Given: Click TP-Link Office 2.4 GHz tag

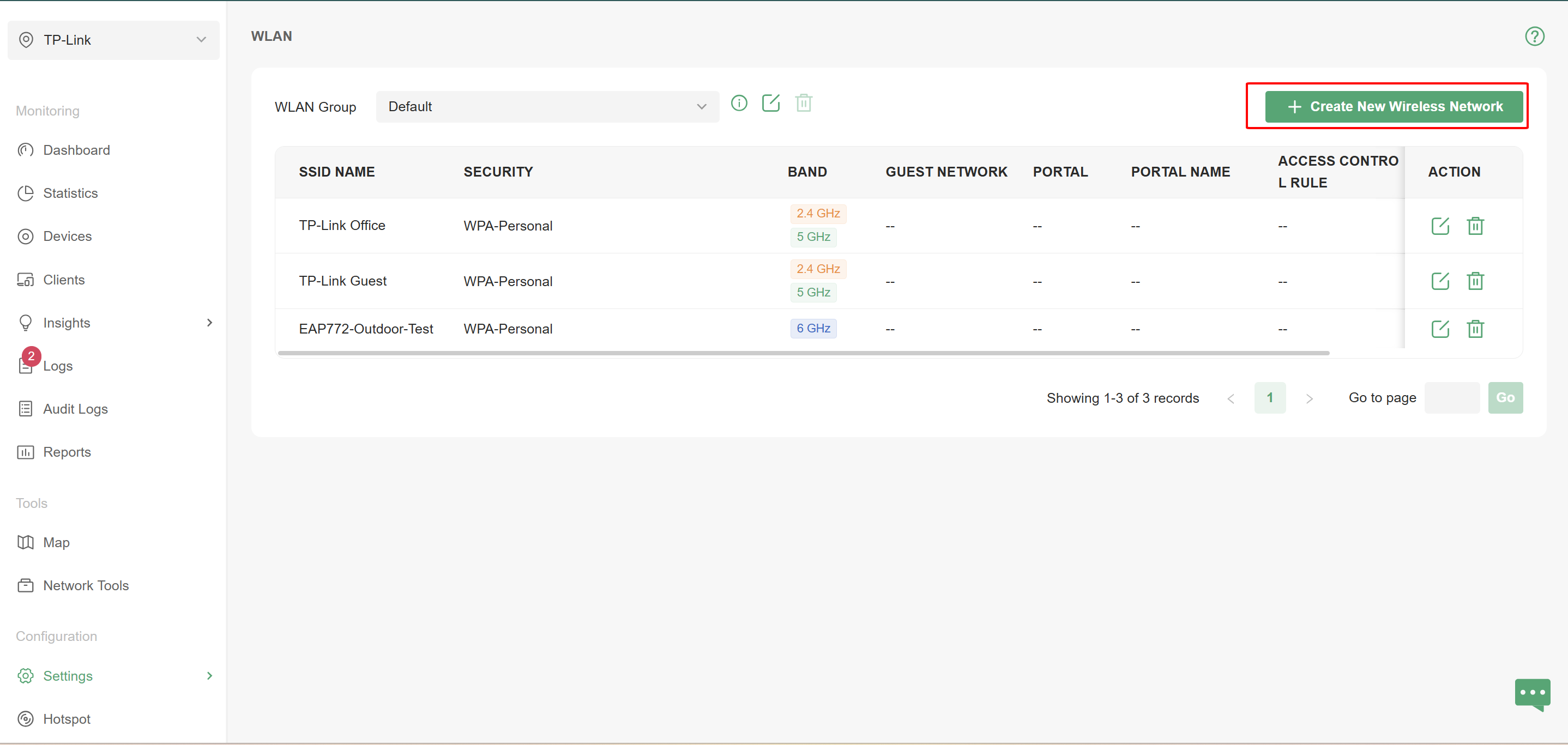Looking at the screenshot, I should [x=818, y=214].
